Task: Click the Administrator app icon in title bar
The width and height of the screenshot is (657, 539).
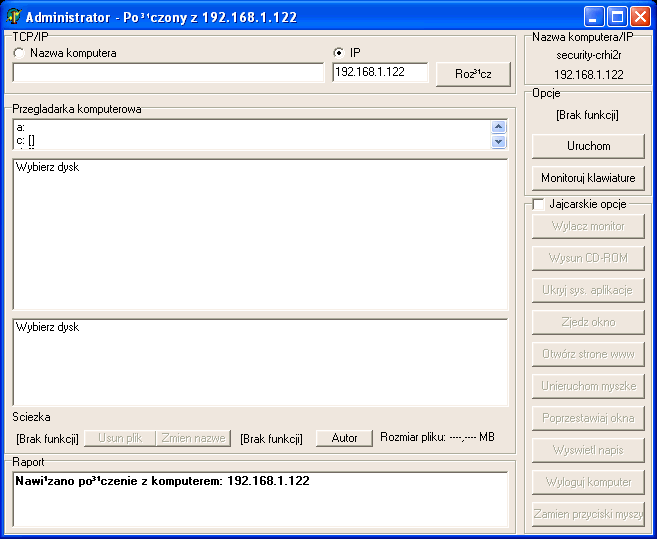Action: 14,17
